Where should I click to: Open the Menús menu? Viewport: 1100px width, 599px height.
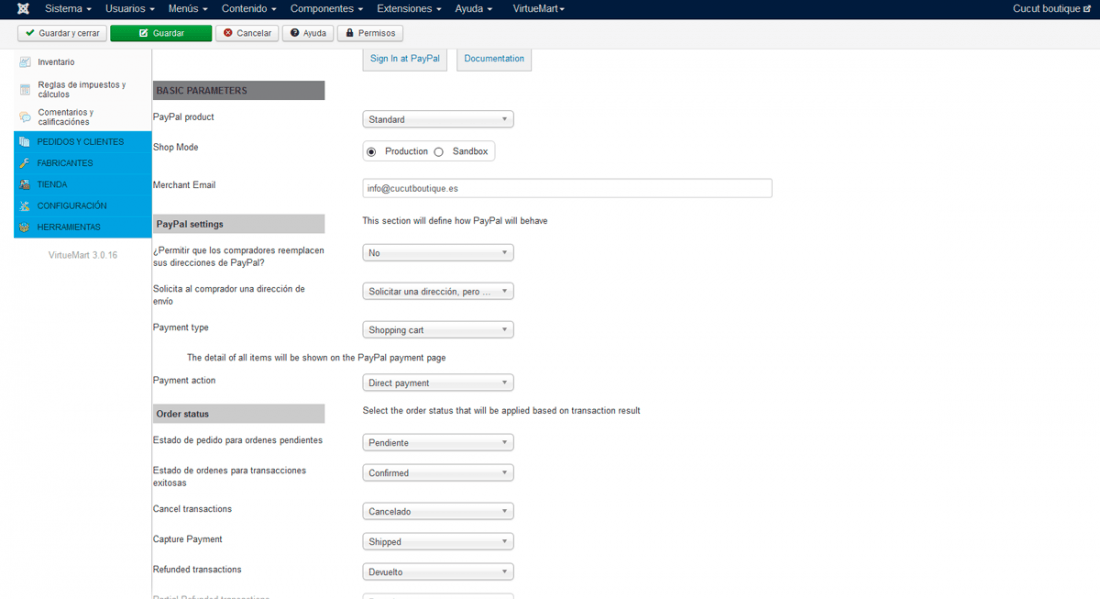click(187, 8)
